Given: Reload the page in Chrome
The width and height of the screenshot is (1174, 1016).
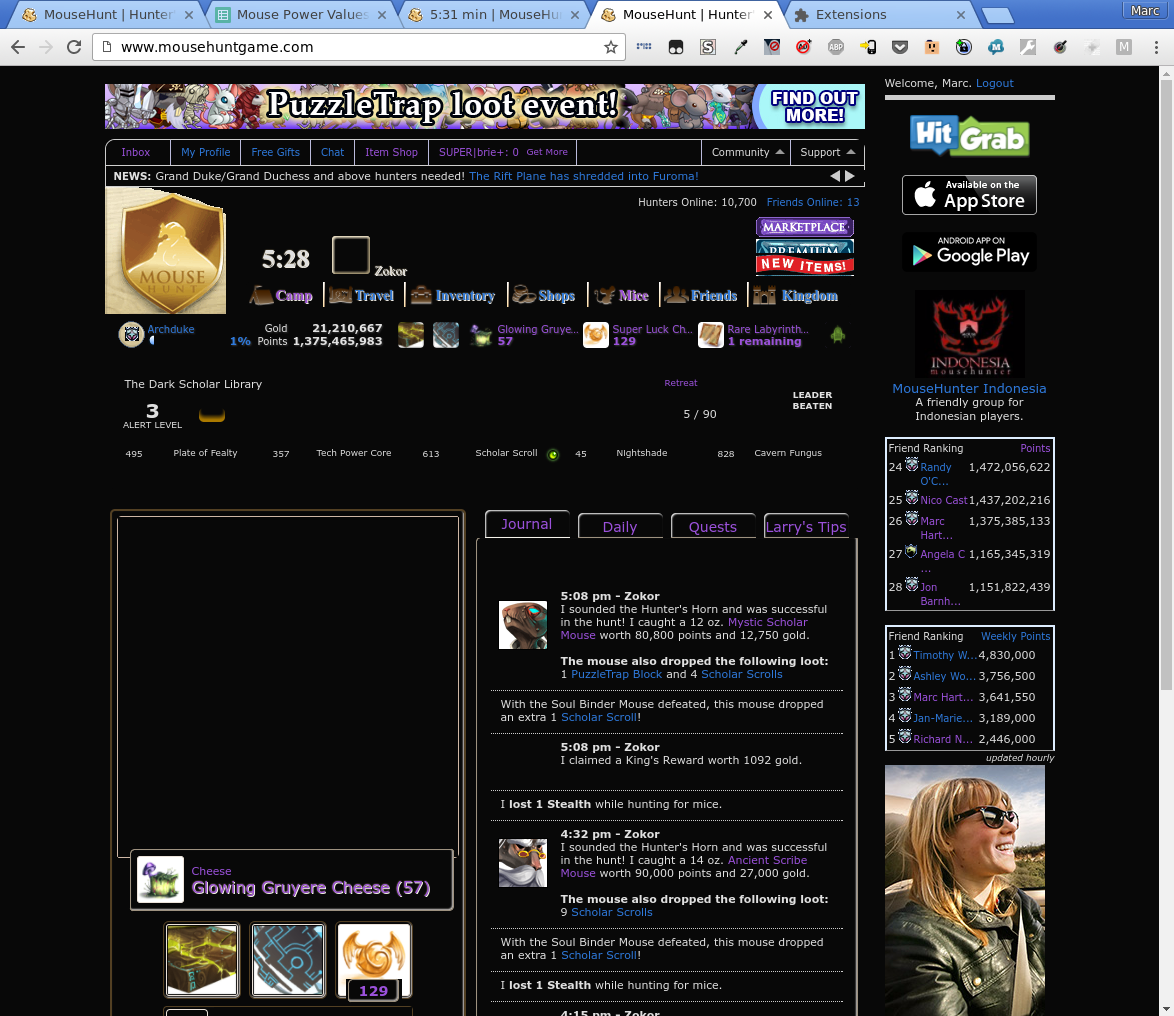Looking at the screenshot, I should pos(73,47).
